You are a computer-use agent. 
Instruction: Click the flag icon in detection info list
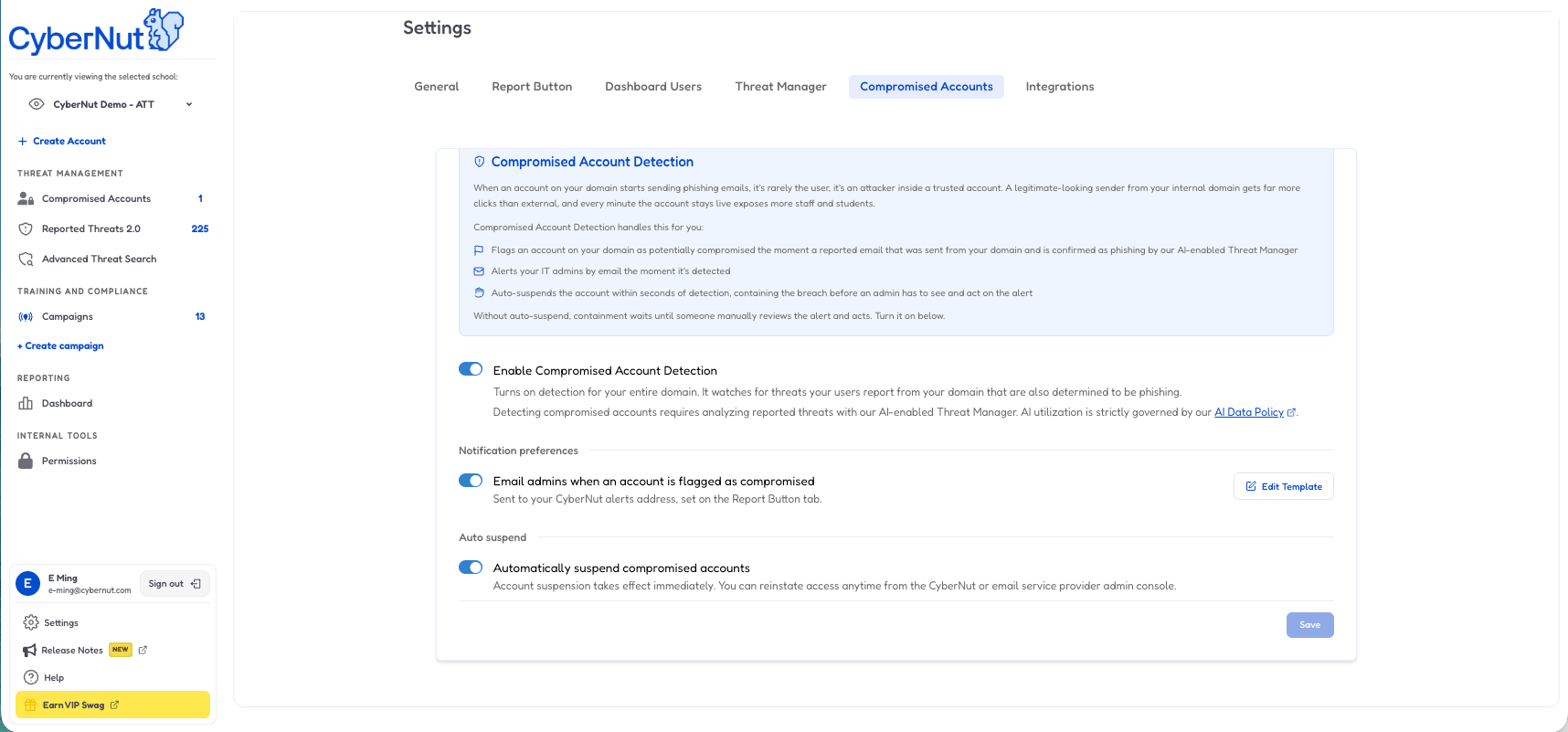479,249
